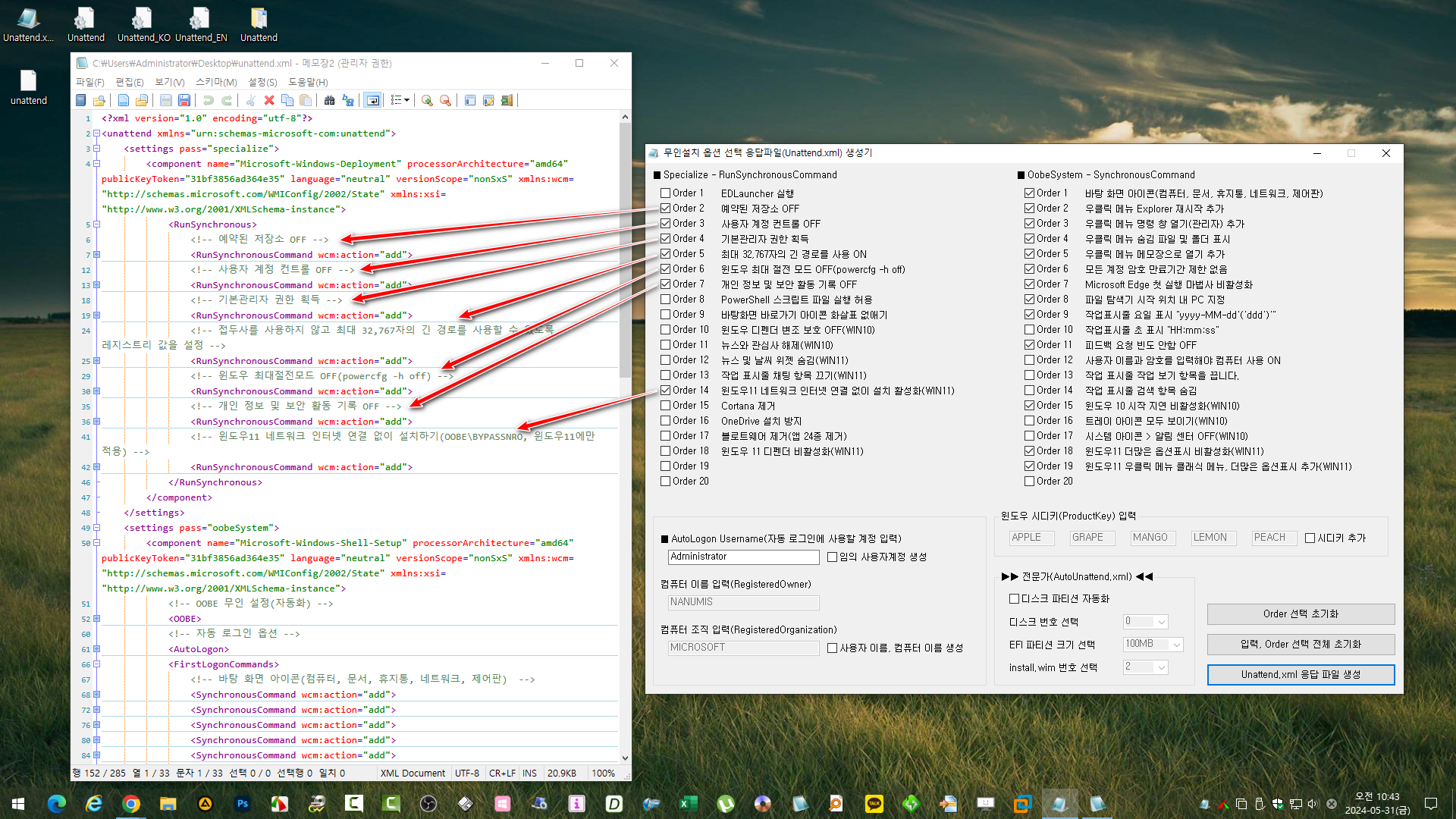Screen dimensions: 1456x819
Task: Click the zoom in magnifier icon
Action: tap(427, 100)
